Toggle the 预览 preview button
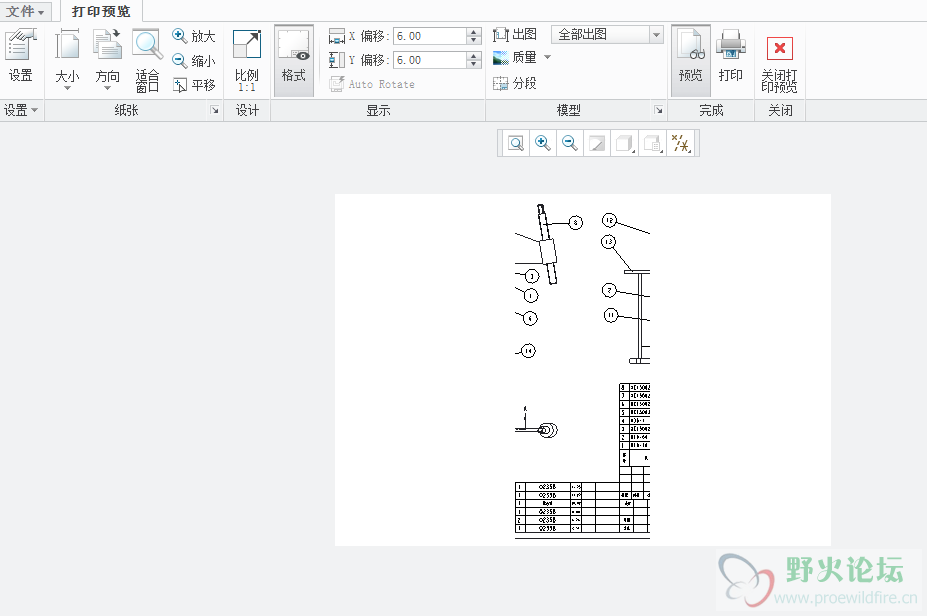927x616 pixels. click(x=691, y=60)
